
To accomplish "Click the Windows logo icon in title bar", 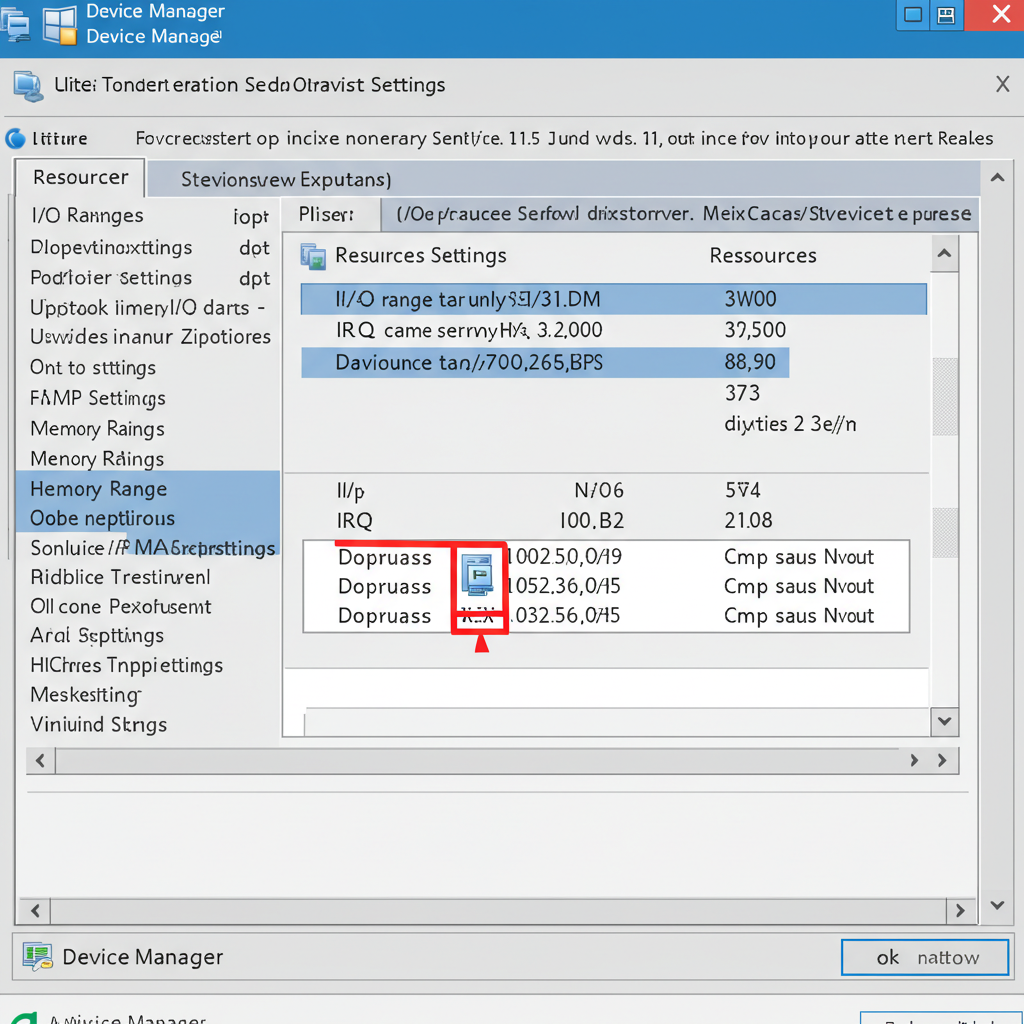I will [x=60, y=26].
